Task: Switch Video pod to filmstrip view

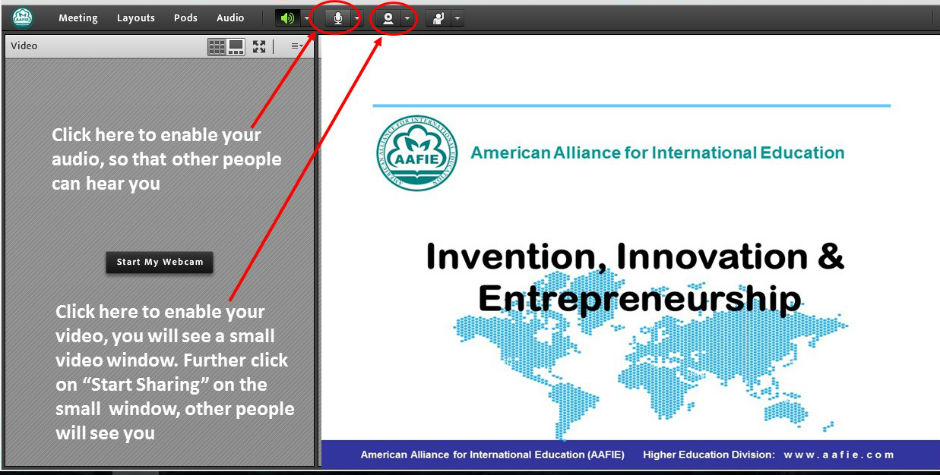Action: point(236,47)
